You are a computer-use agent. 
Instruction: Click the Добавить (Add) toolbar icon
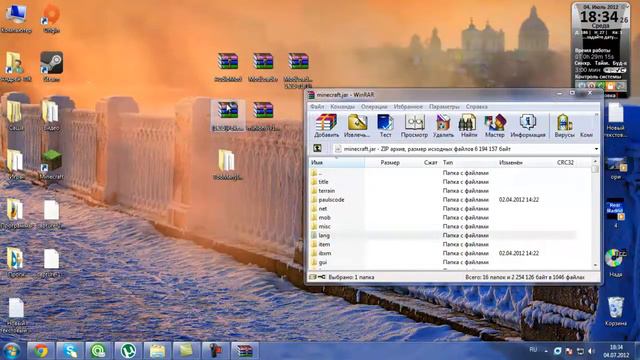(326, 126)
